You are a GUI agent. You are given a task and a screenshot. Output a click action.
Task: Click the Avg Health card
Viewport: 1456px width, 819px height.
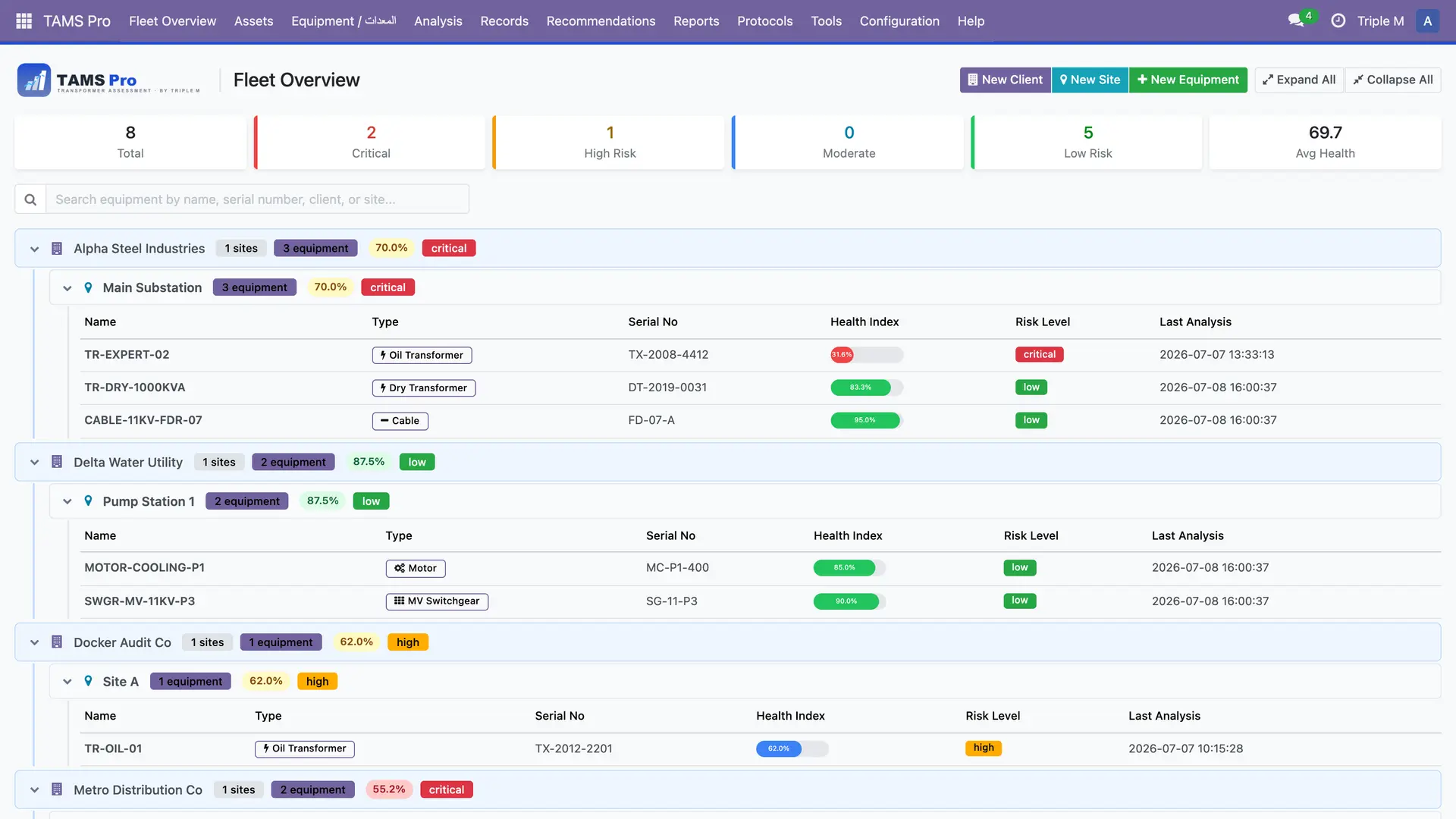click(x=1325, y=143)
